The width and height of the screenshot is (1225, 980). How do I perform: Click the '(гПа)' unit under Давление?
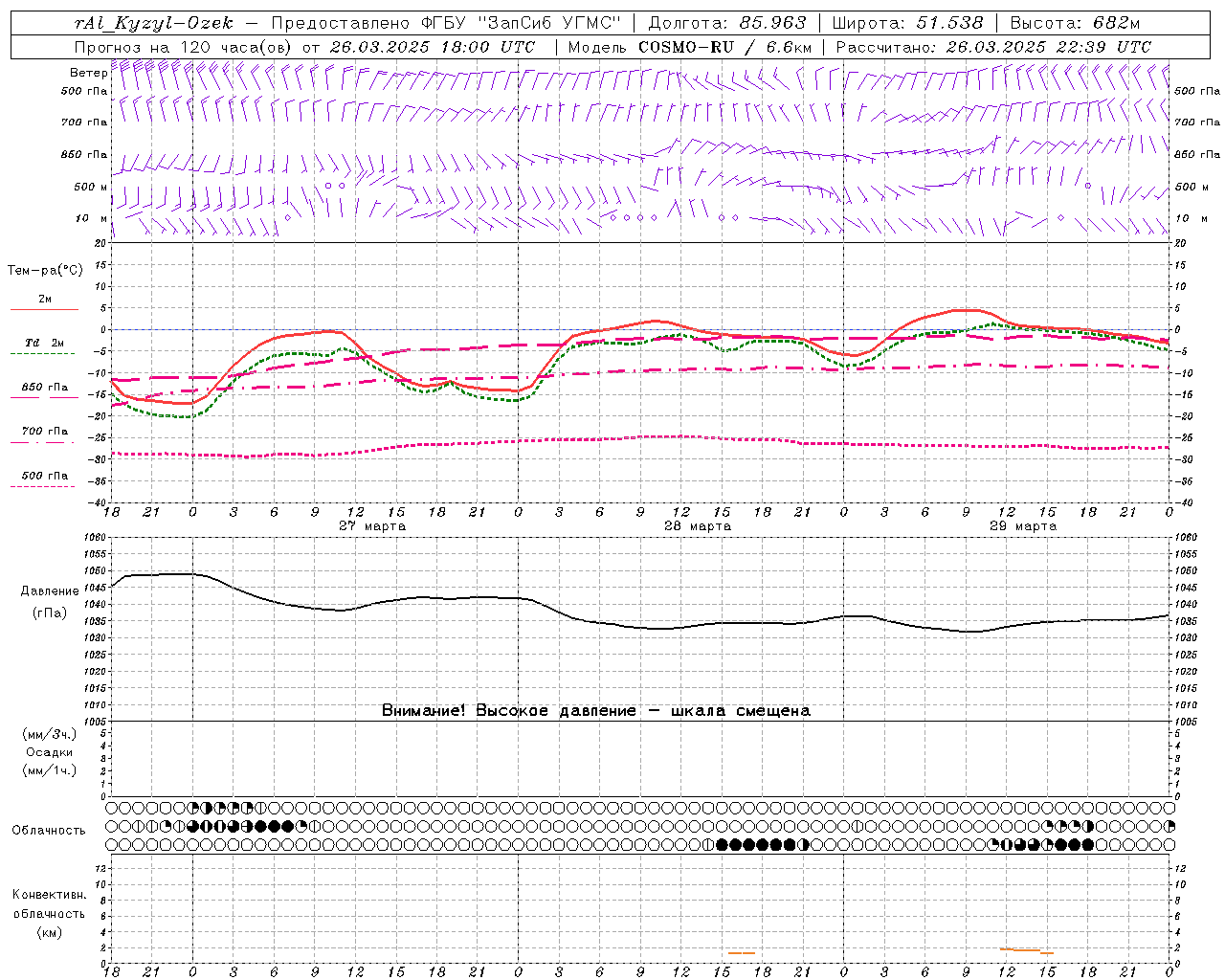50,612
